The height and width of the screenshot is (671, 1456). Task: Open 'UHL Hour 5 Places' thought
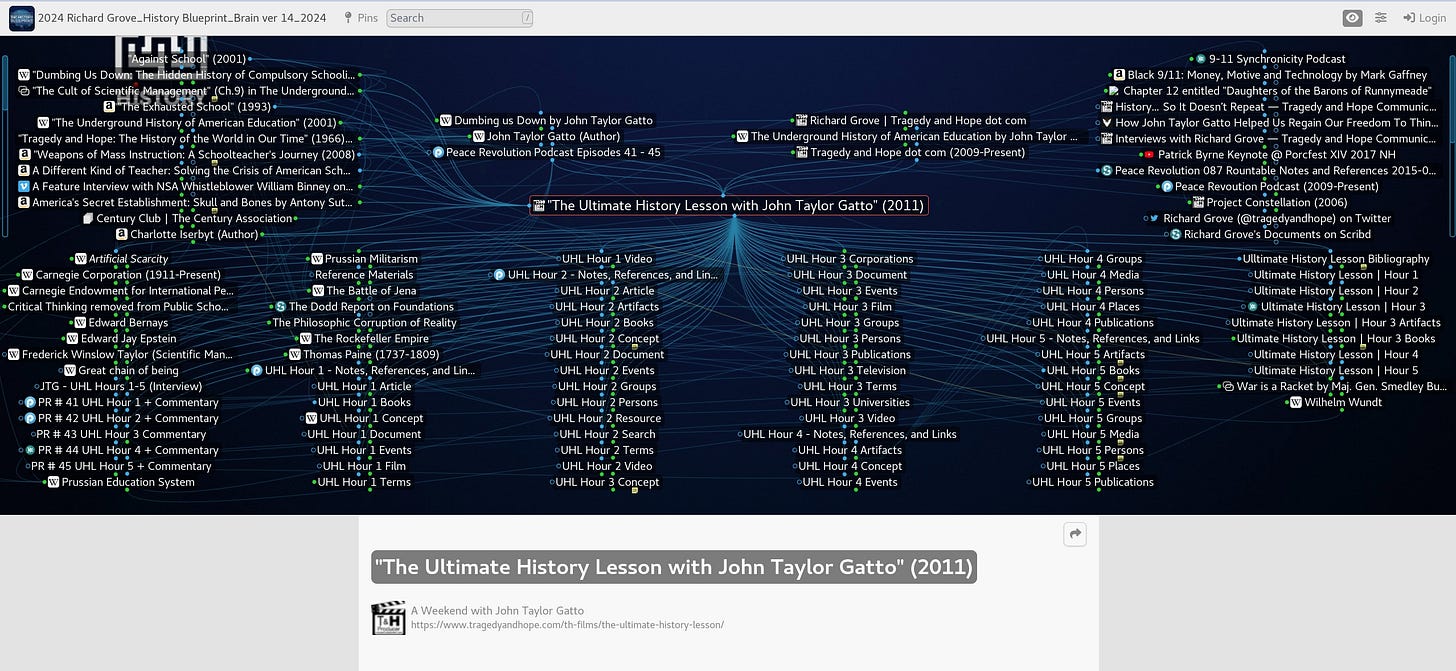(x=1093, y=466)
